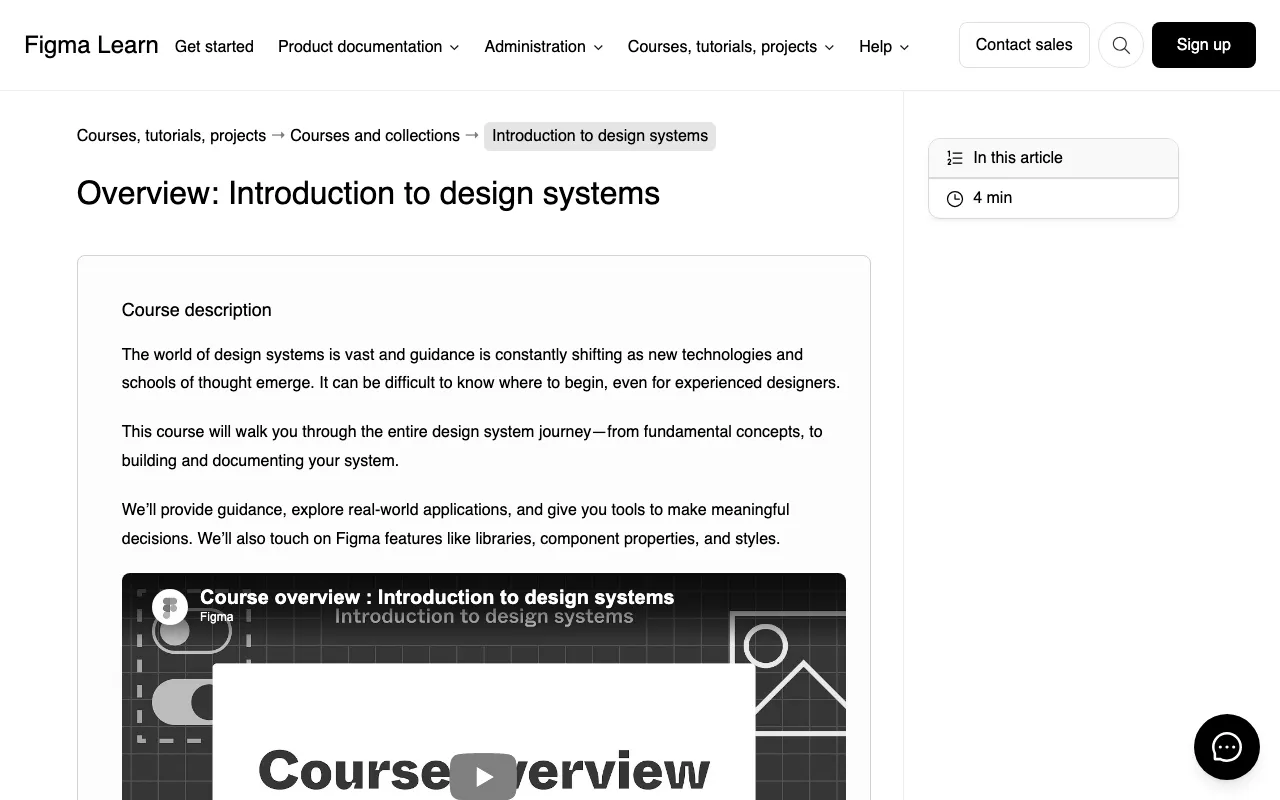Open Courses, tutorials, projects breadcrumb
This screenshot has width=1280, height=800.
[x=171, y=136]
